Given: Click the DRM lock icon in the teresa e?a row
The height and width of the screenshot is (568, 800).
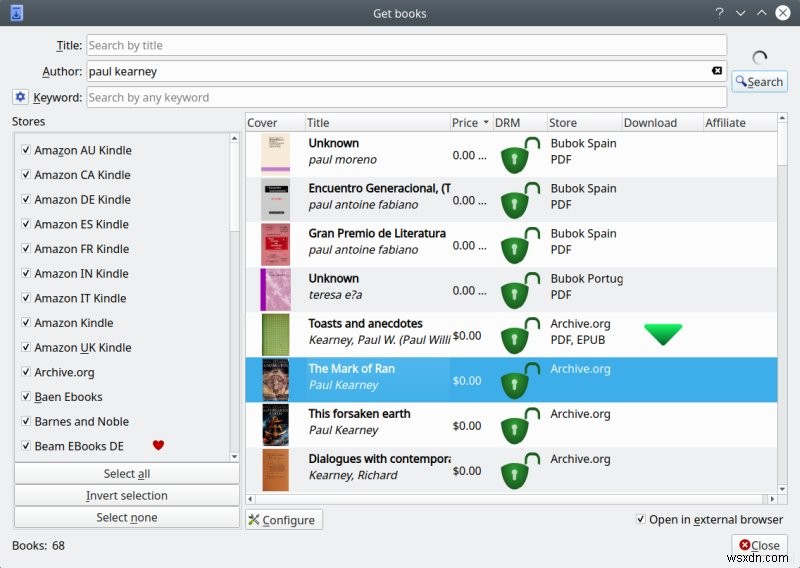Looking at the screenshot, I should (x=519, y=290).
